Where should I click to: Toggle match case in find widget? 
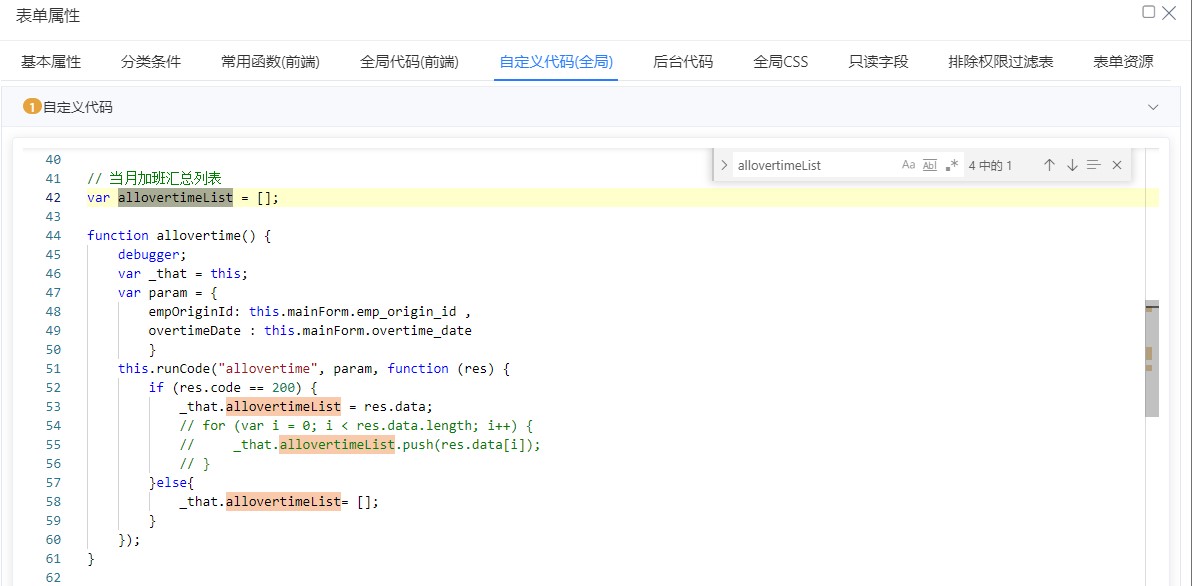pyautogui.click(x=908, y=165)
